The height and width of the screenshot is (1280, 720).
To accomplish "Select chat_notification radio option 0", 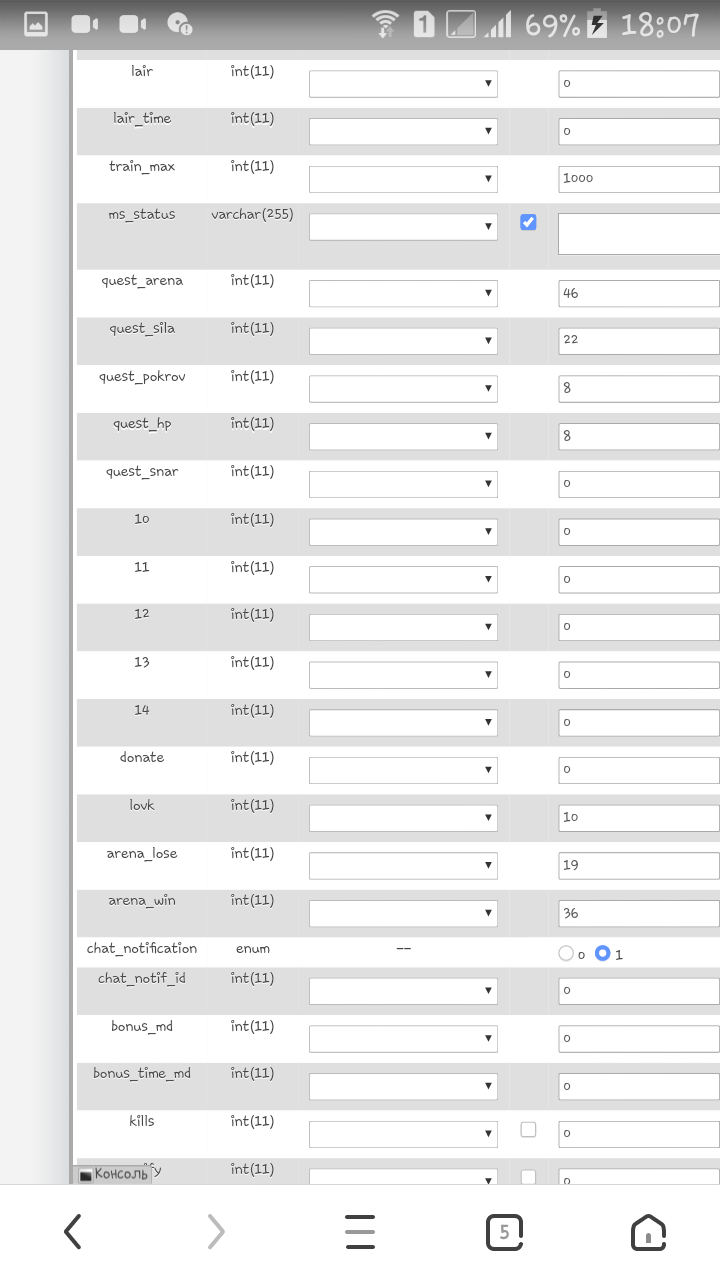I will point(566,954).
